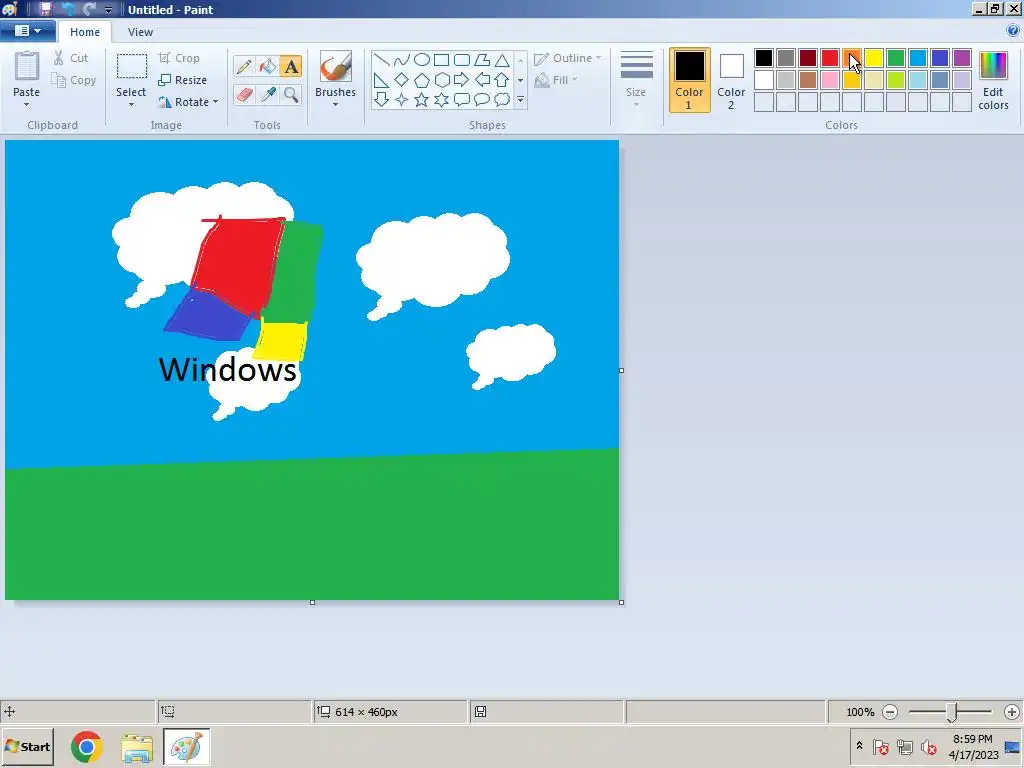
Task: Expand the Select dropdown arrow
Action: click(131, 104)
